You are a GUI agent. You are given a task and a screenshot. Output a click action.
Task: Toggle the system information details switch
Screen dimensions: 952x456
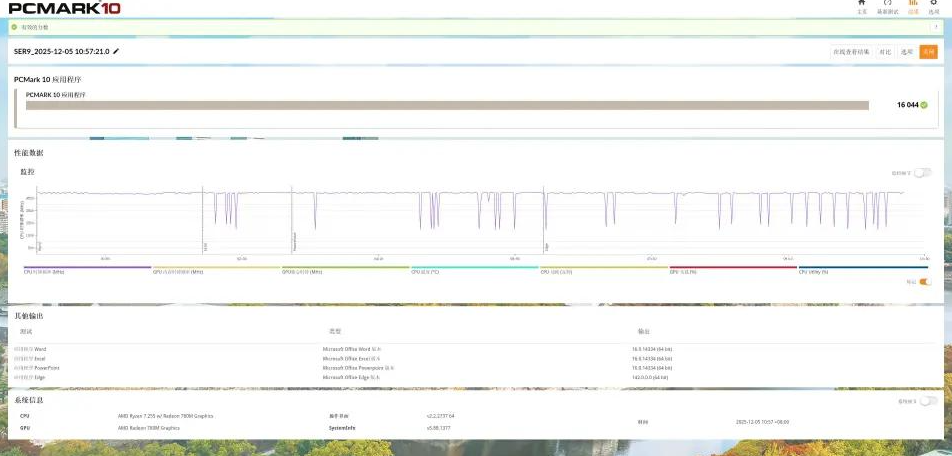[927, 401]
